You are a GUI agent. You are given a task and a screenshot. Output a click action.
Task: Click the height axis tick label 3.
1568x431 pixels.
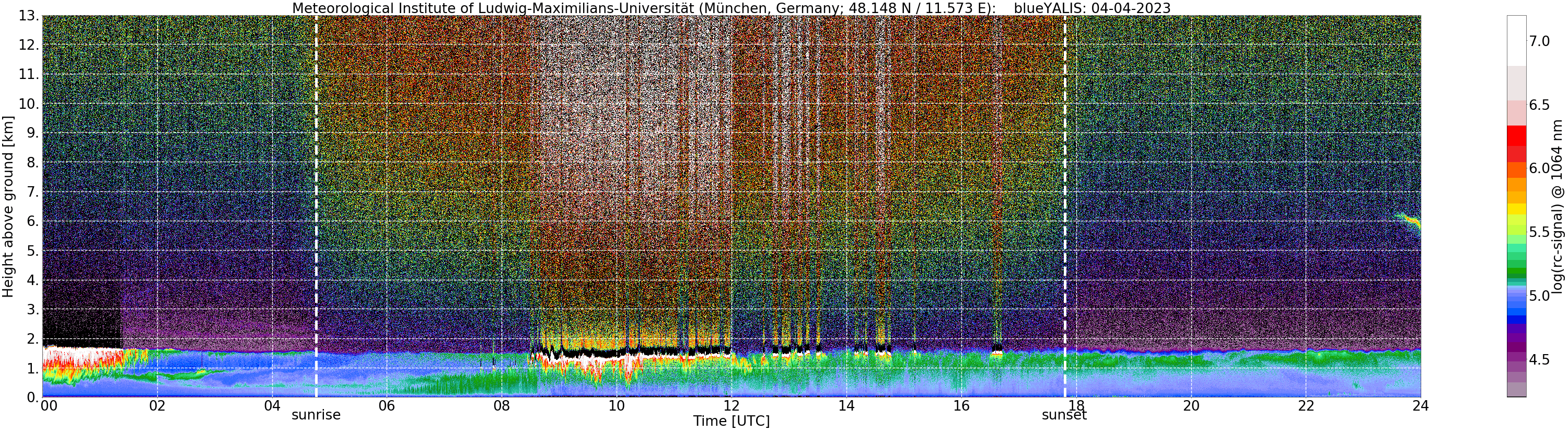[32, 309]
